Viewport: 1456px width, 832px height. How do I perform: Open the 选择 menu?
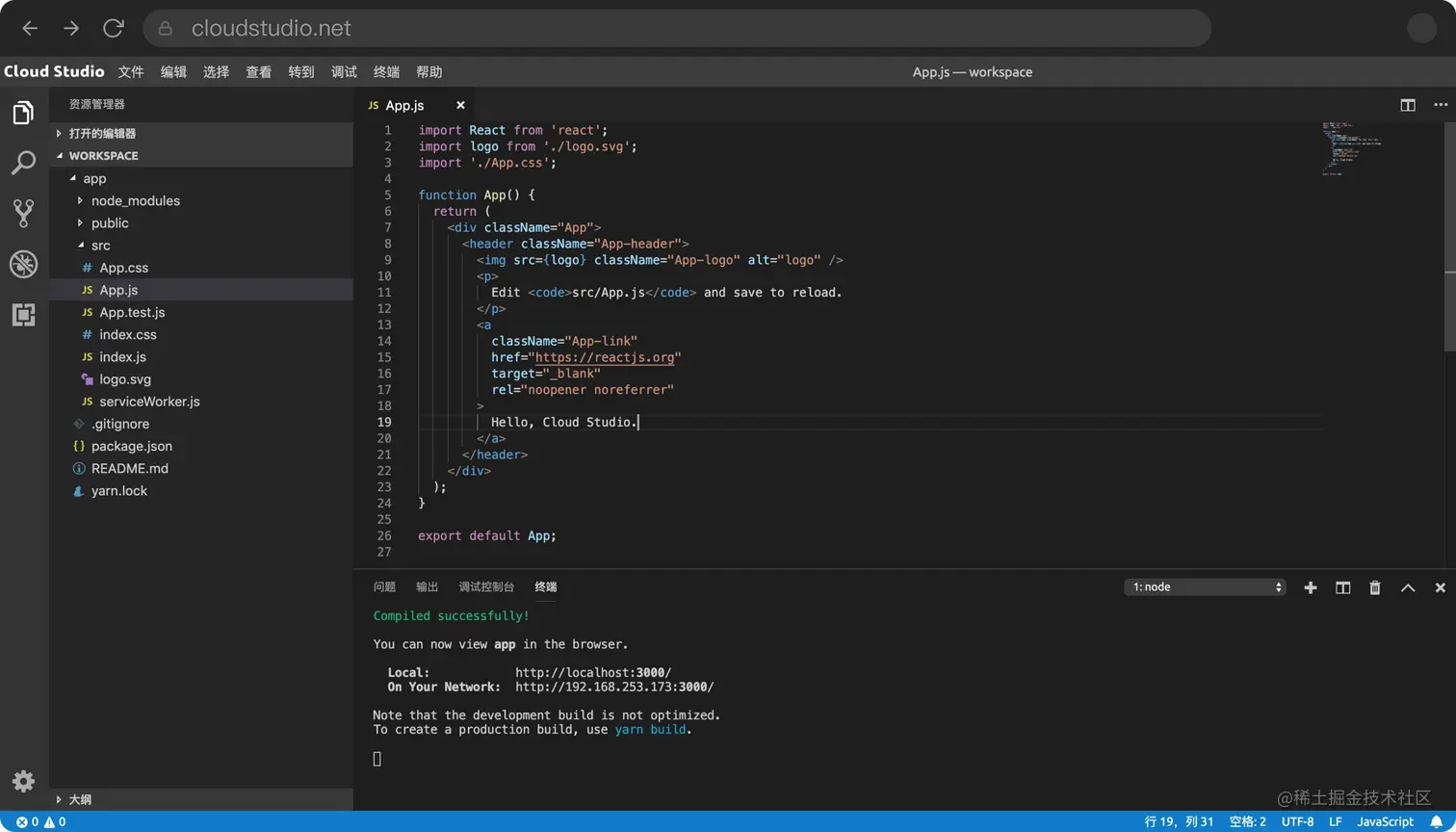217,72
